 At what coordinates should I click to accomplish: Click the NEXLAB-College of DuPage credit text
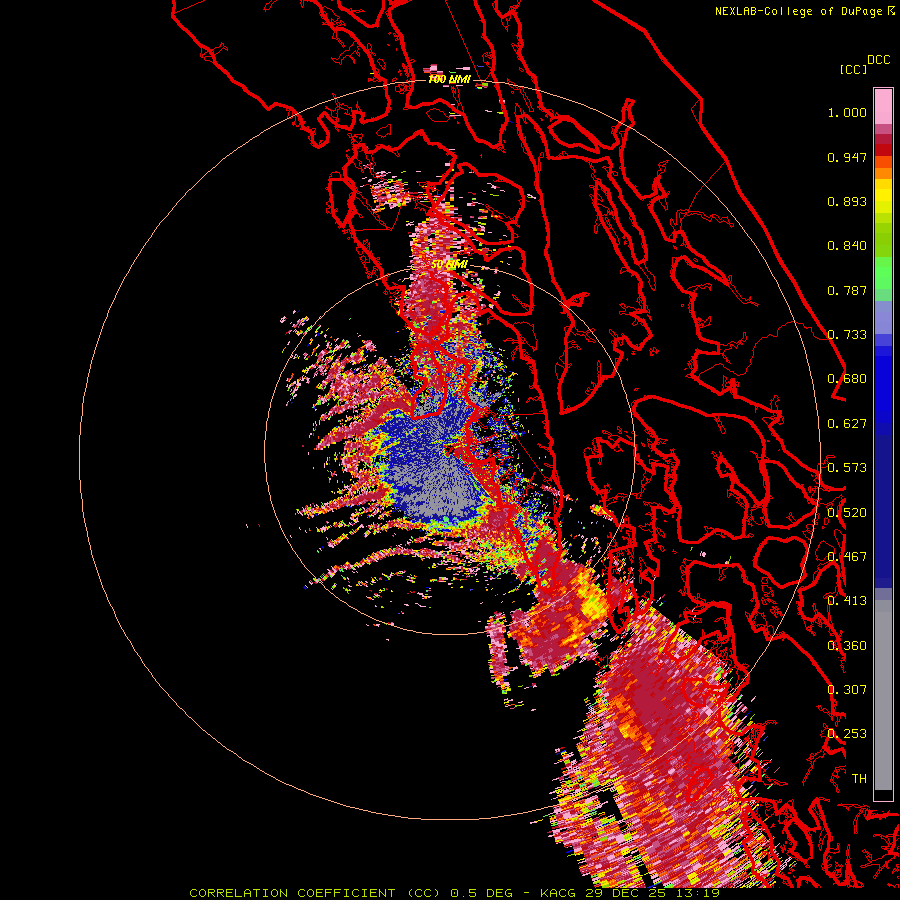point(798,11)
